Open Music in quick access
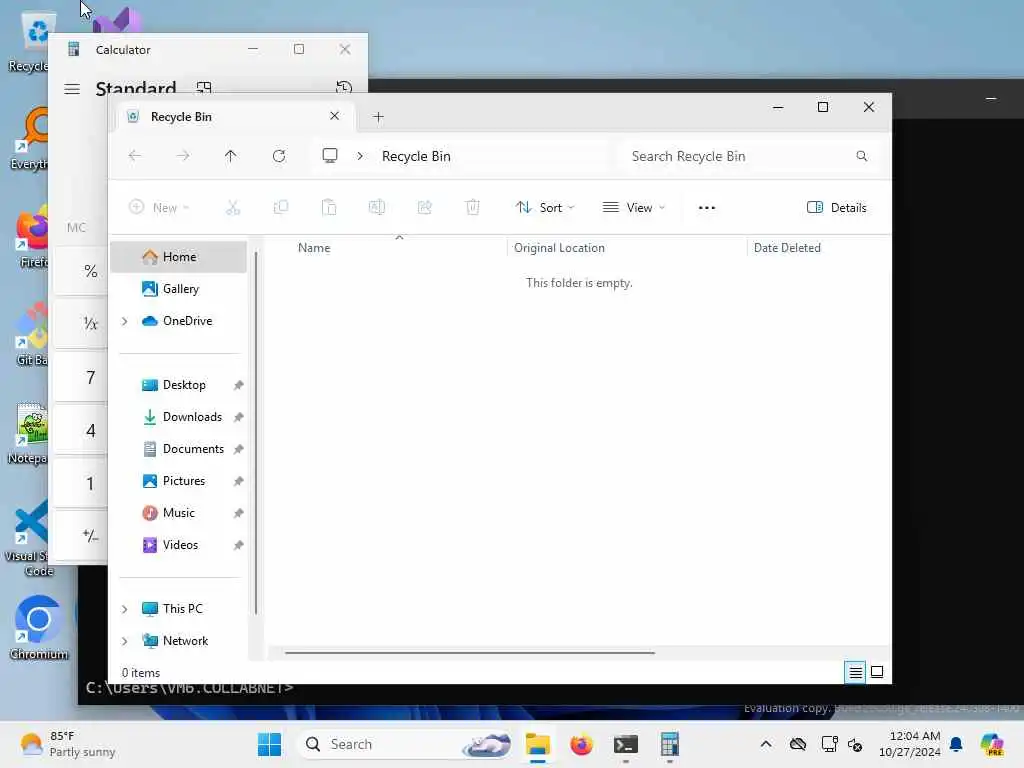The height and width of the screenshot is (768, 1024). [x=179, y=513]
